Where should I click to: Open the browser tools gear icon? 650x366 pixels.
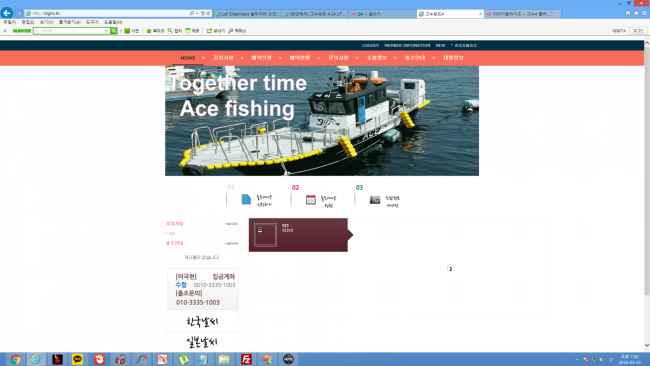pyautogui.click(x=644, y=13)
